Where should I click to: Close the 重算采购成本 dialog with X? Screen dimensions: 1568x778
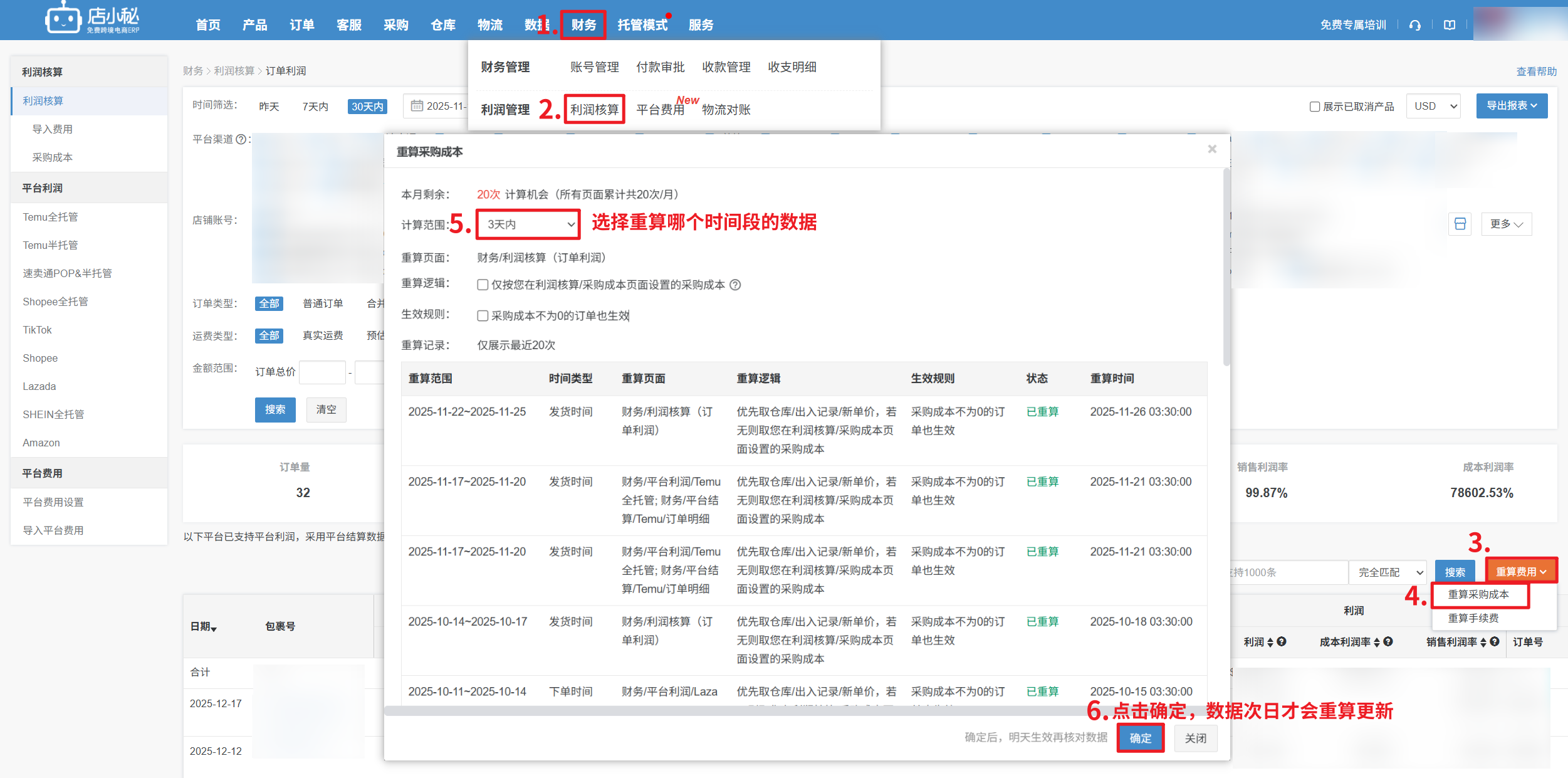tap(1212, 149)
